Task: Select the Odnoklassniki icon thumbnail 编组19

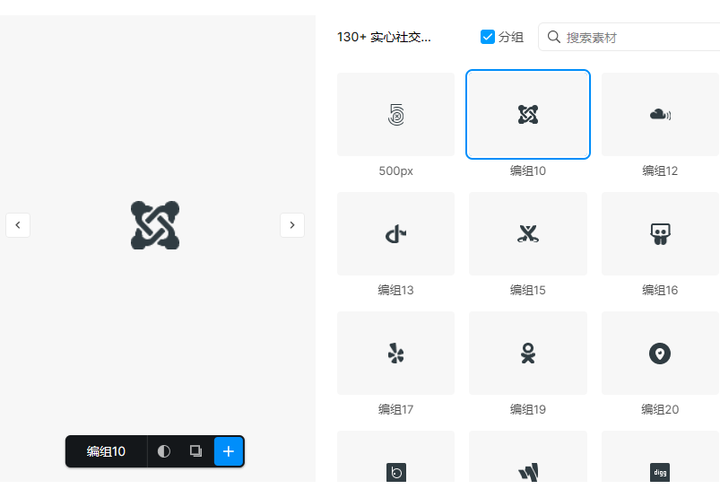Action: (x=528, y=353)
